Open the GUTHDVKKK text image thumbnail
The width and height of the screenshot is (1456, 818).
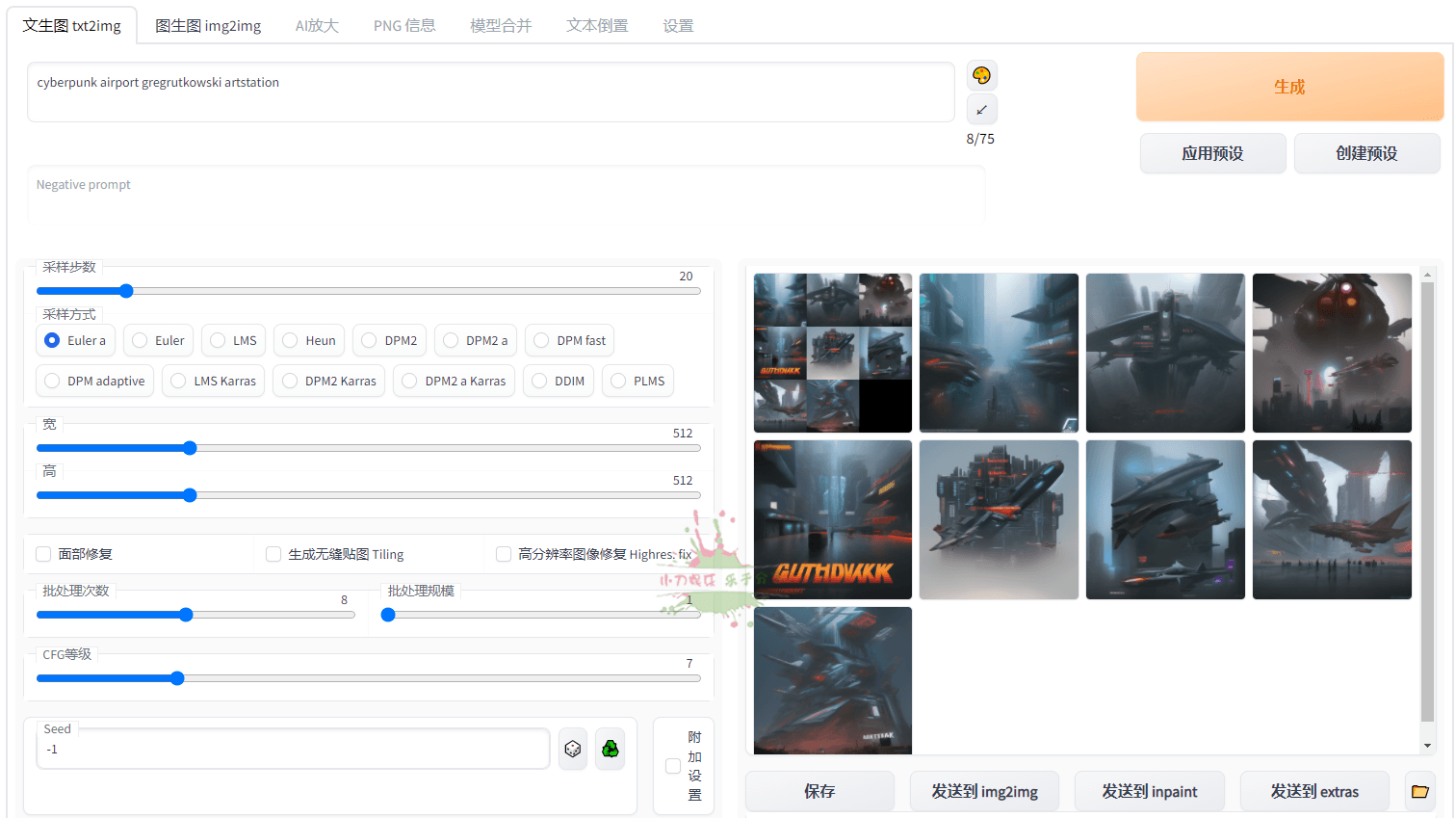[x=833, y=519]
